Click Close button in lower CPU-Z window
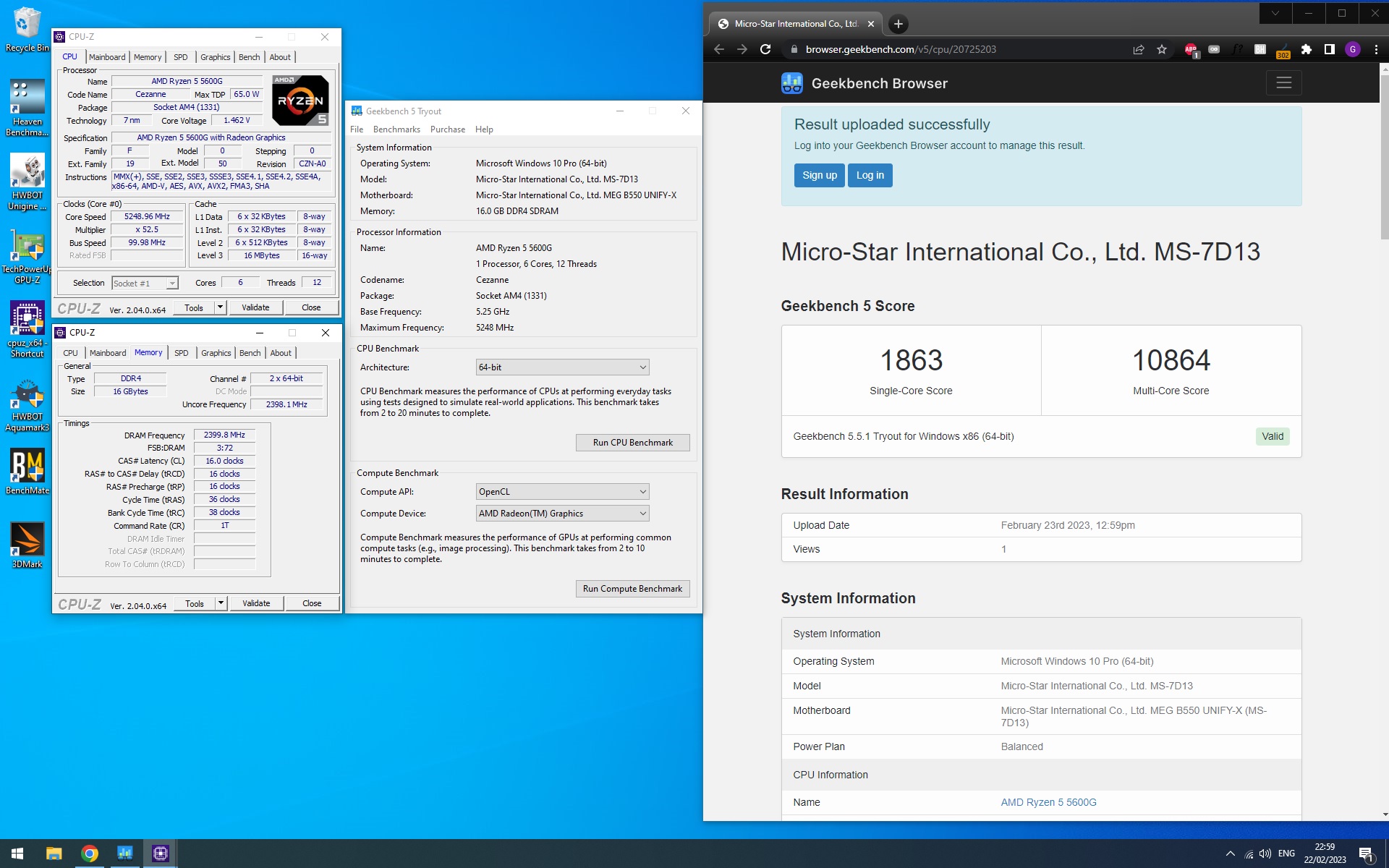This screenshot has width=1389, height=868. coord(312,603)
